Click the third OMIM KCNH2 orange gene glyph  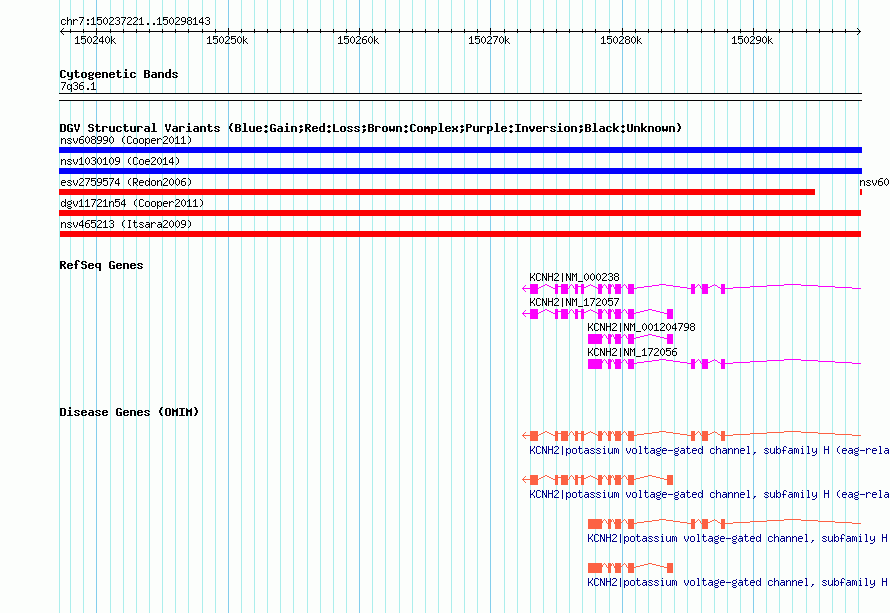[724, 523]
